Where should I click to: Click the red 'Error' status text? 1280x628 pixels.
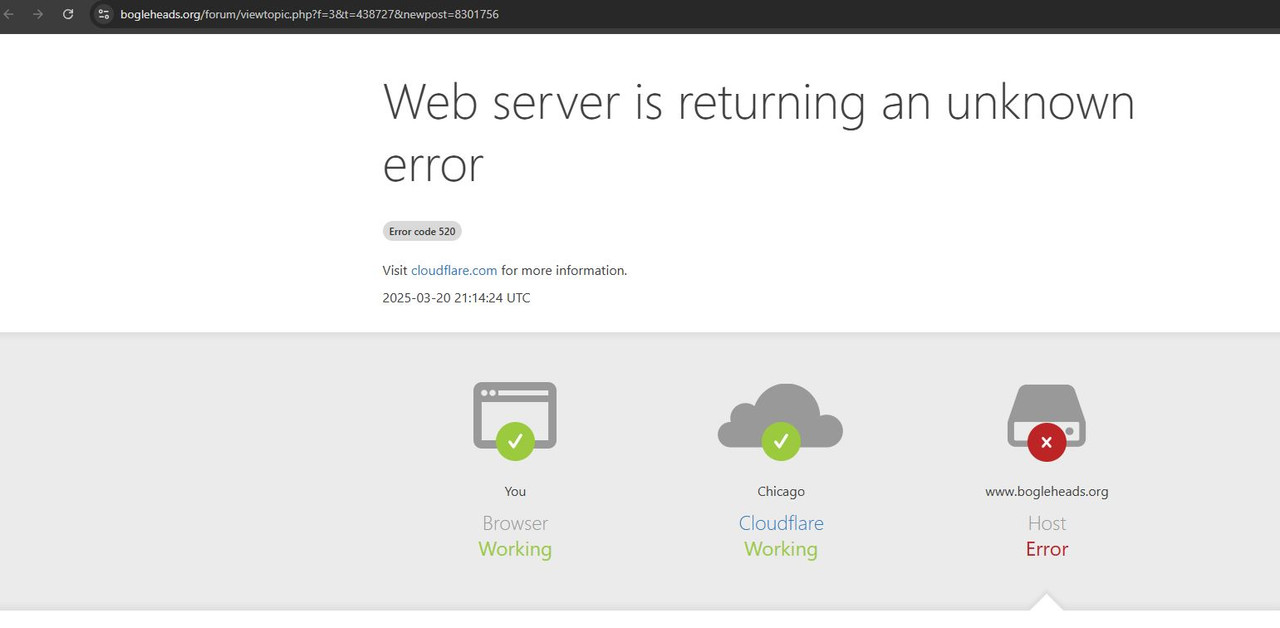pos(1047,549)
